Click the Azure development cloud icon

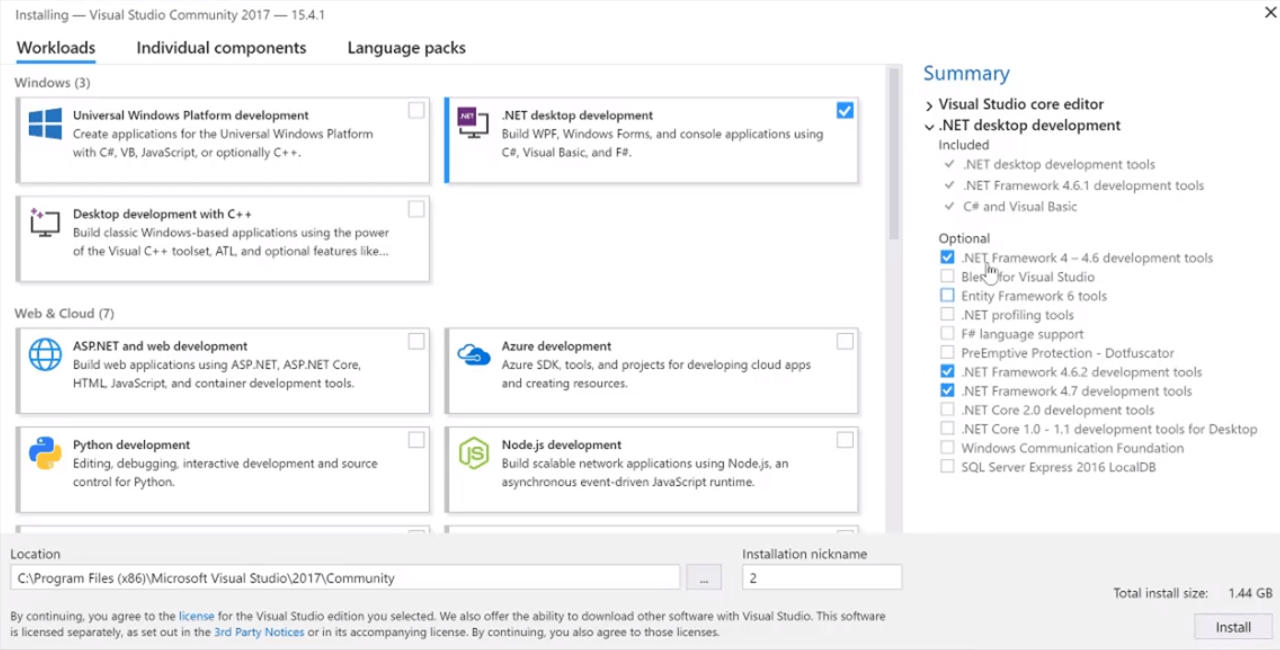[x=472, y=354]
